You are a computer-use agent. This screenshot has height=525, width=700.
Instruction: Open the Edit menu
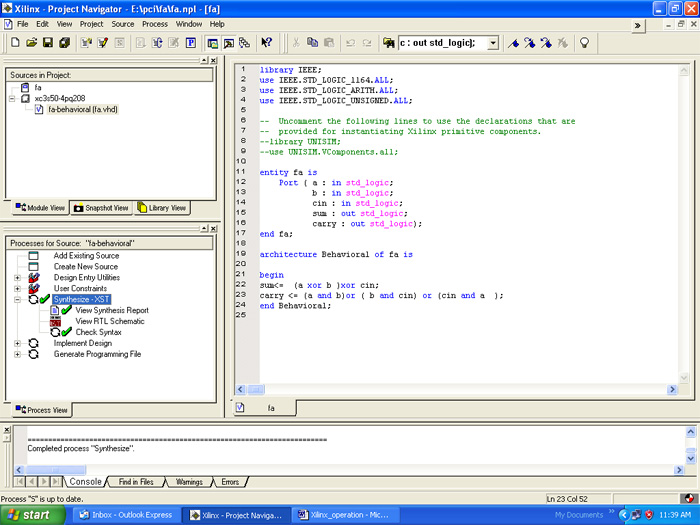click(42, 24)
